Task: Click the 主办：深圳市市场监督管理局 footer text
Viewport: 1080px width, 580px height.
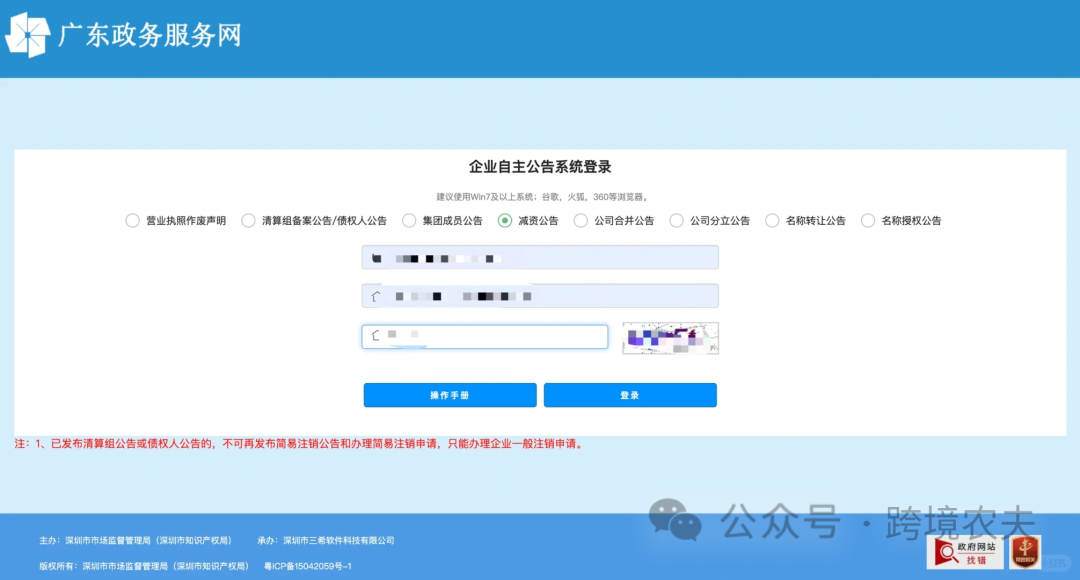Action: coord(137,541)
